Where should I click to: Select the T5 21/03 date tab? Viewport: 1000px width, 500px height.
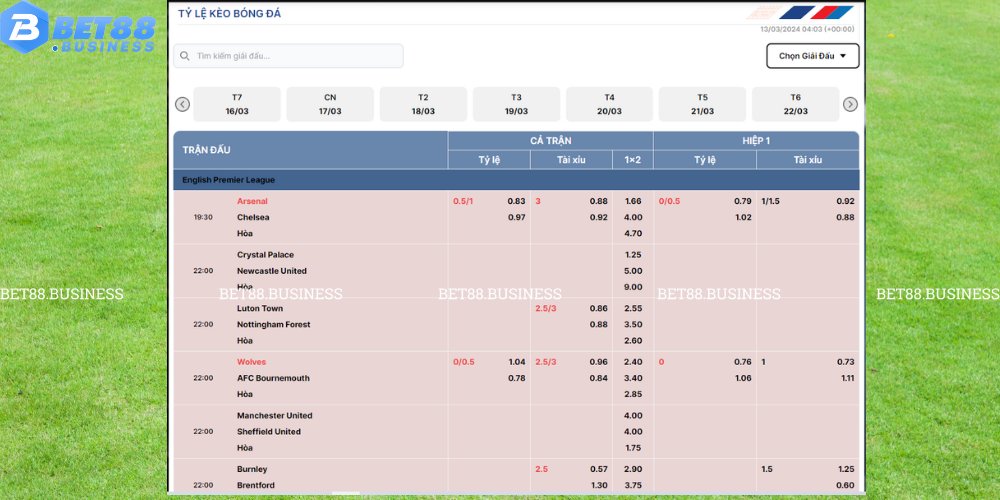point(702,105)
